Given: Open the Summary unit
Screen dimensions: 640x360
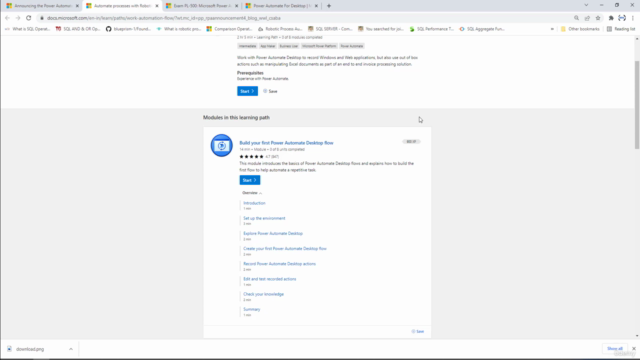Looking at the screenshot, I should tap(251, 309).
